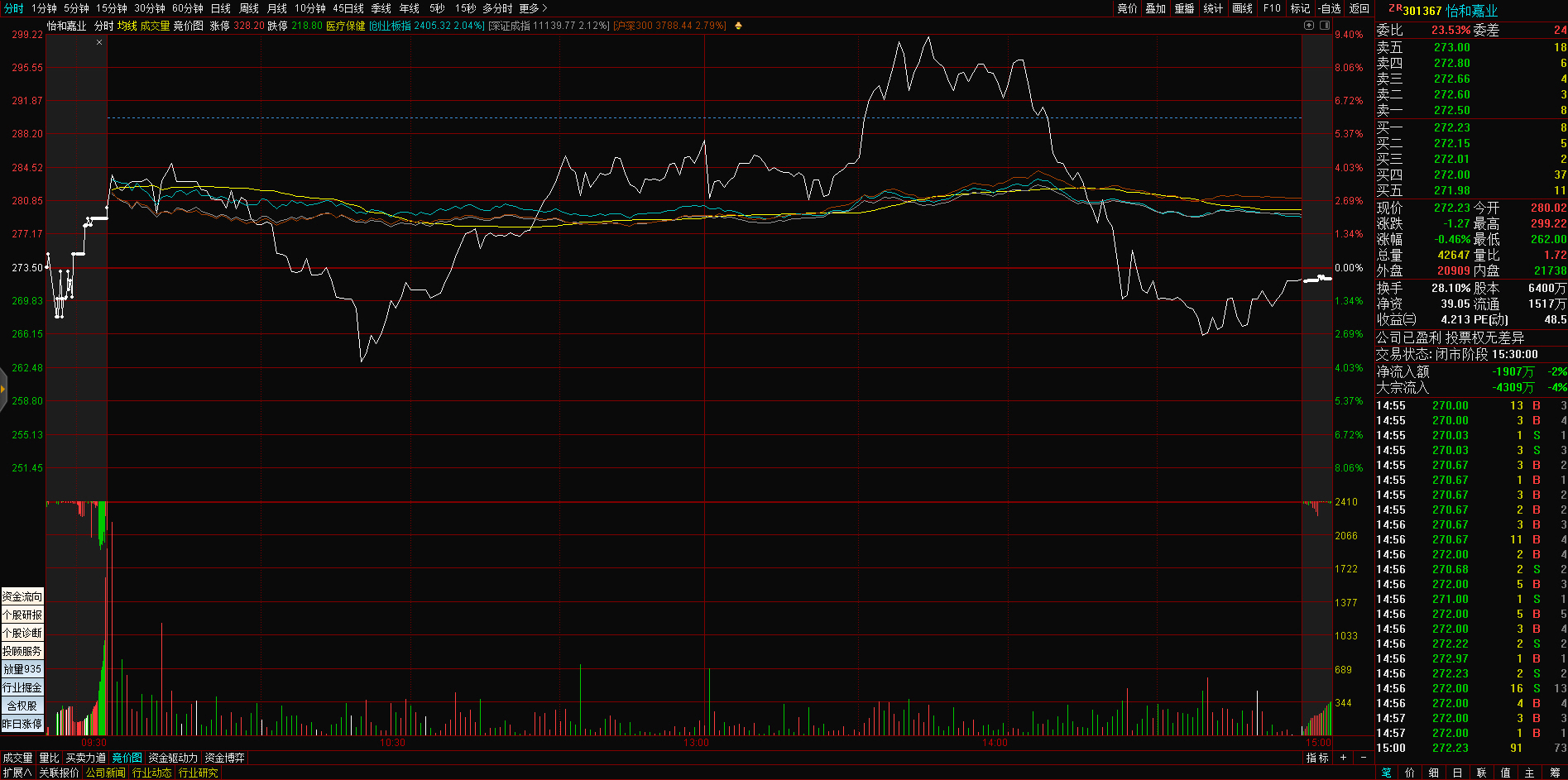Click the 返回 back button
Screen dimensions: 1568x780
coord(1359,8)
